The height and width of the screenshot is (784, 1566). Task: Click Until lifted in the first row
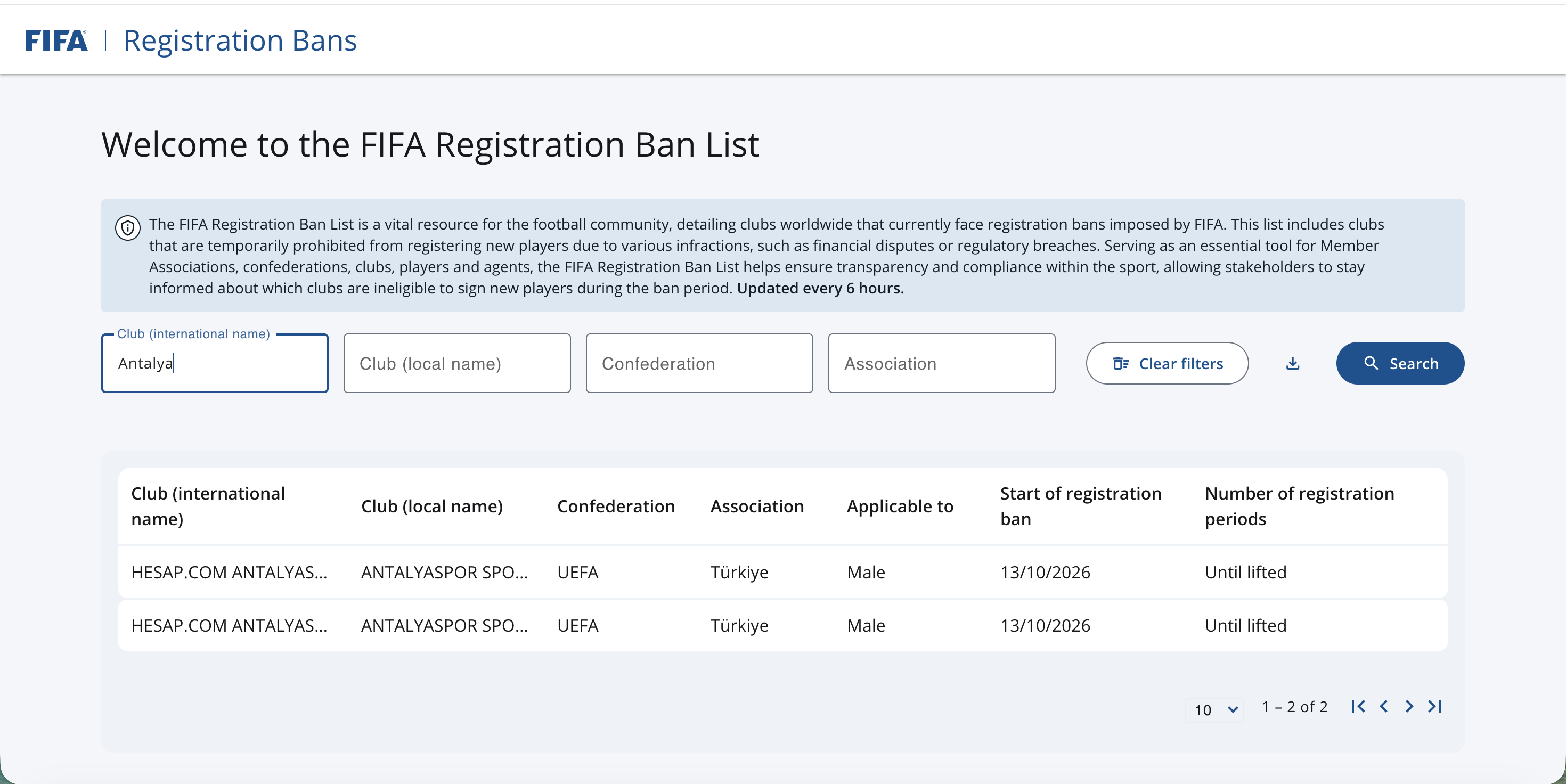tap(1246, 573)
